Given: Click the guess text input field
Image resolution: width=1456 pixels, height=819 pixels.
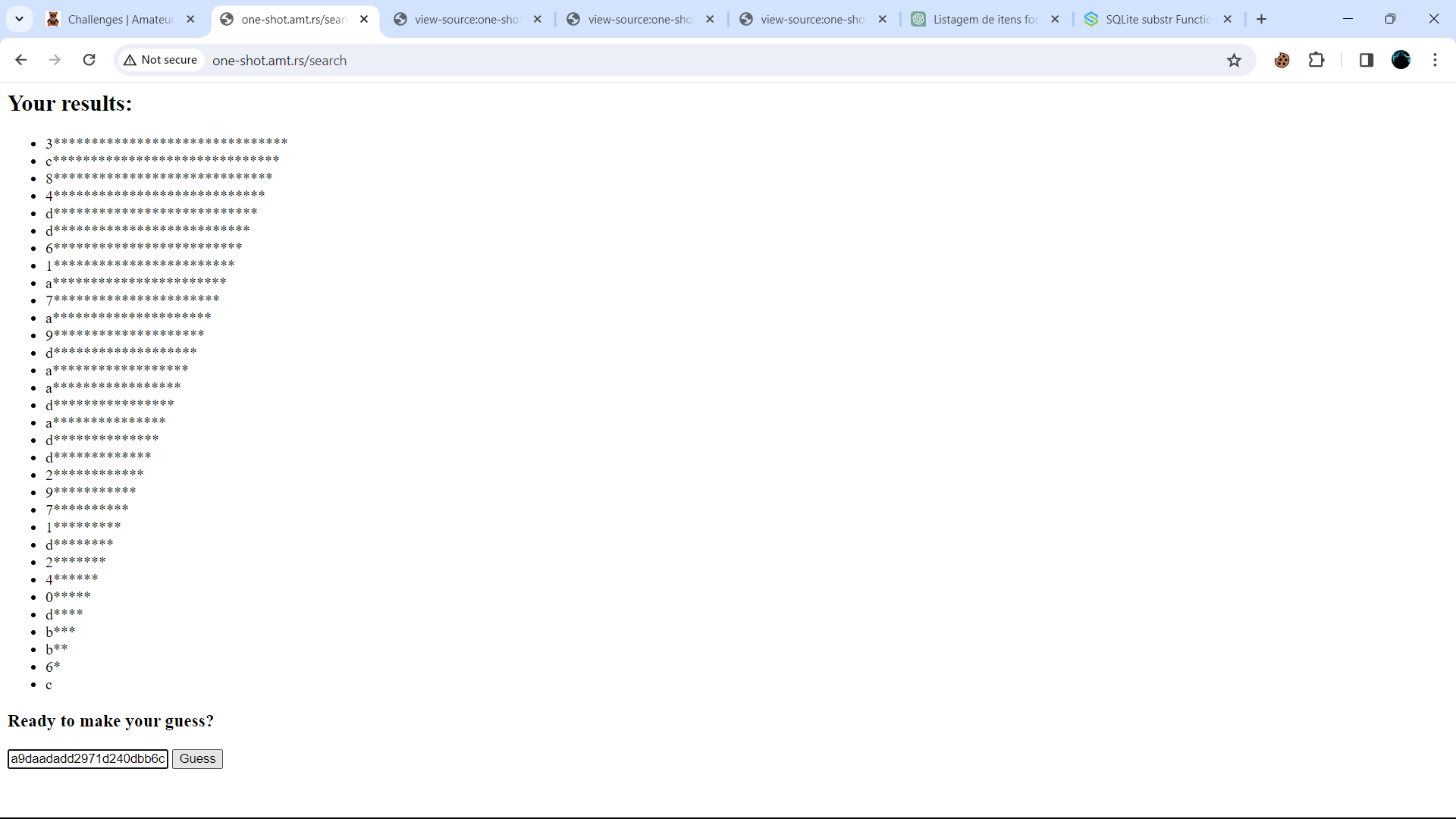Looking at the screenshot, I should (x=88, y=759).
